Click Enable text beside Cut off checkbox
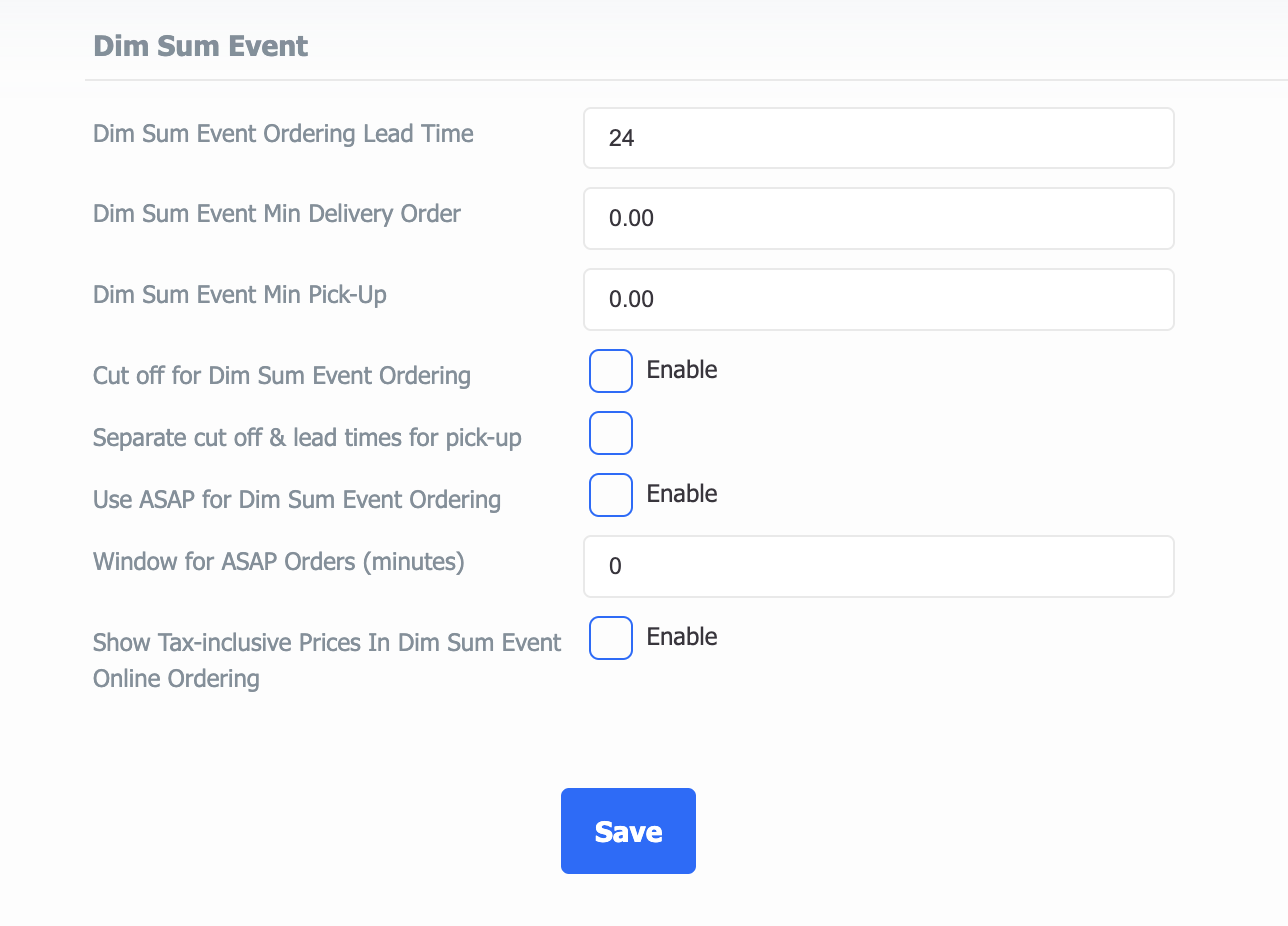 pyautogui.click(x=682, y=370)
